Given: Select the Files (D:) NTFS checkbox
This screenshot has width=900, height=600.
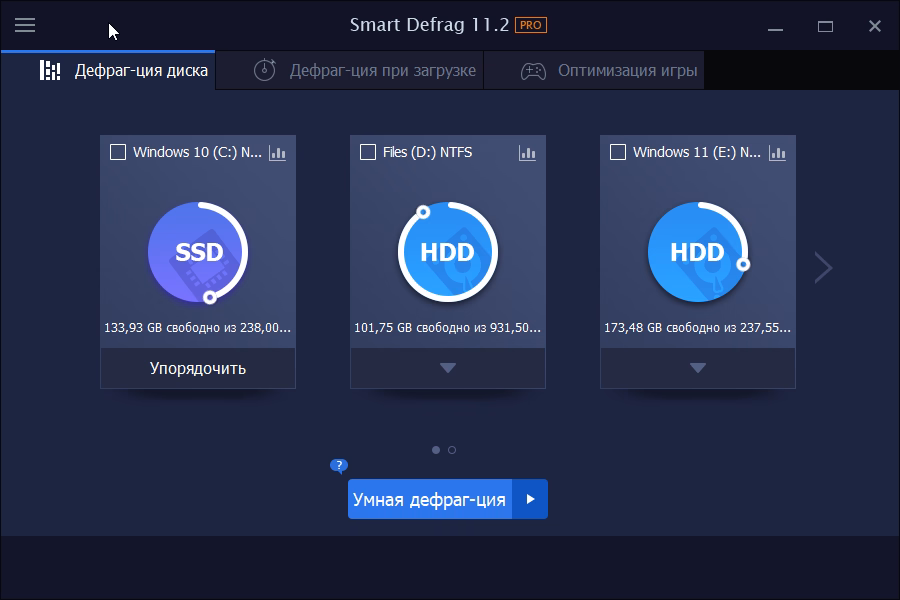Looking at the screenshot, I should [x=368, y=152].
